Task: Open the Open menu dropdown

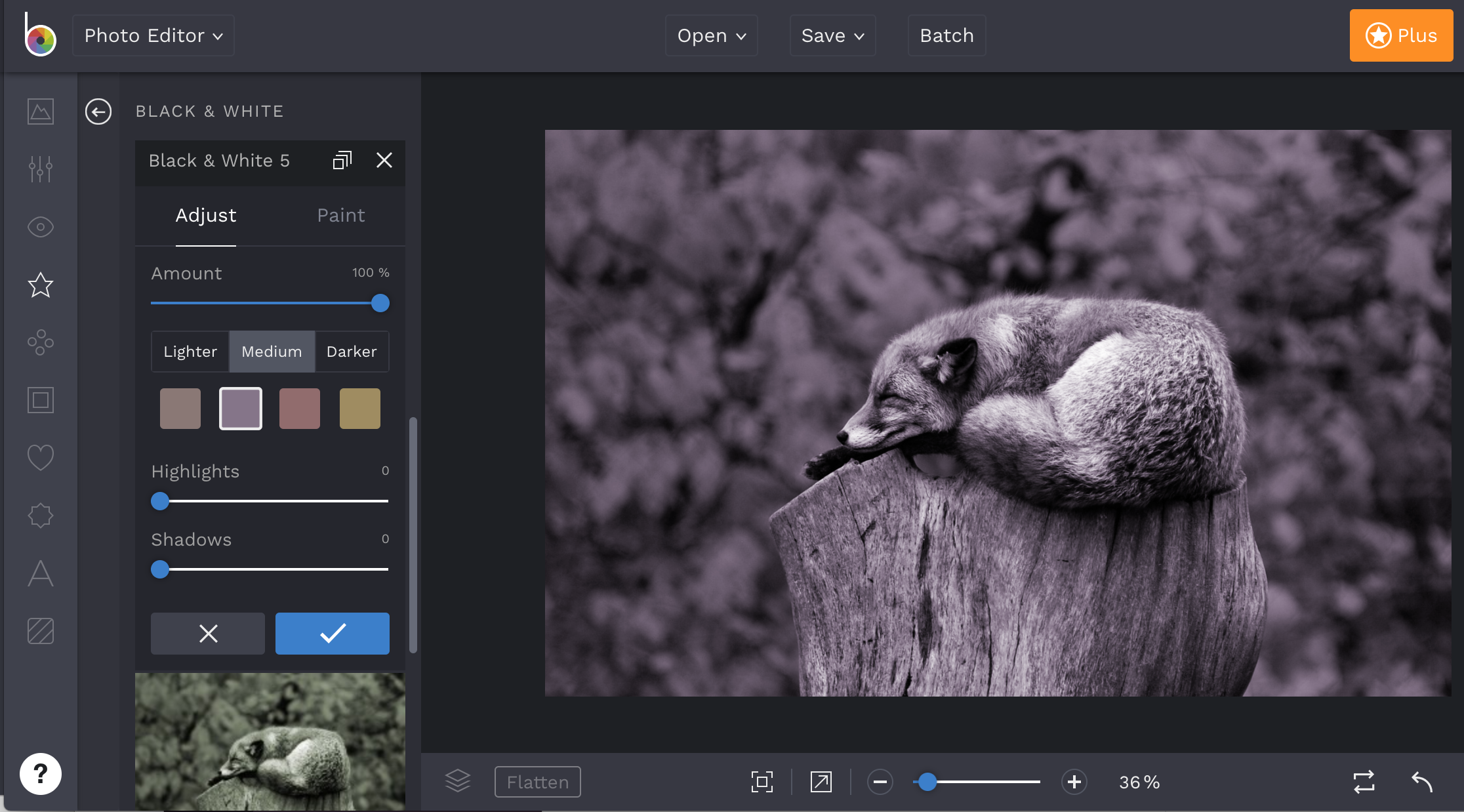Action: [712, 35]
